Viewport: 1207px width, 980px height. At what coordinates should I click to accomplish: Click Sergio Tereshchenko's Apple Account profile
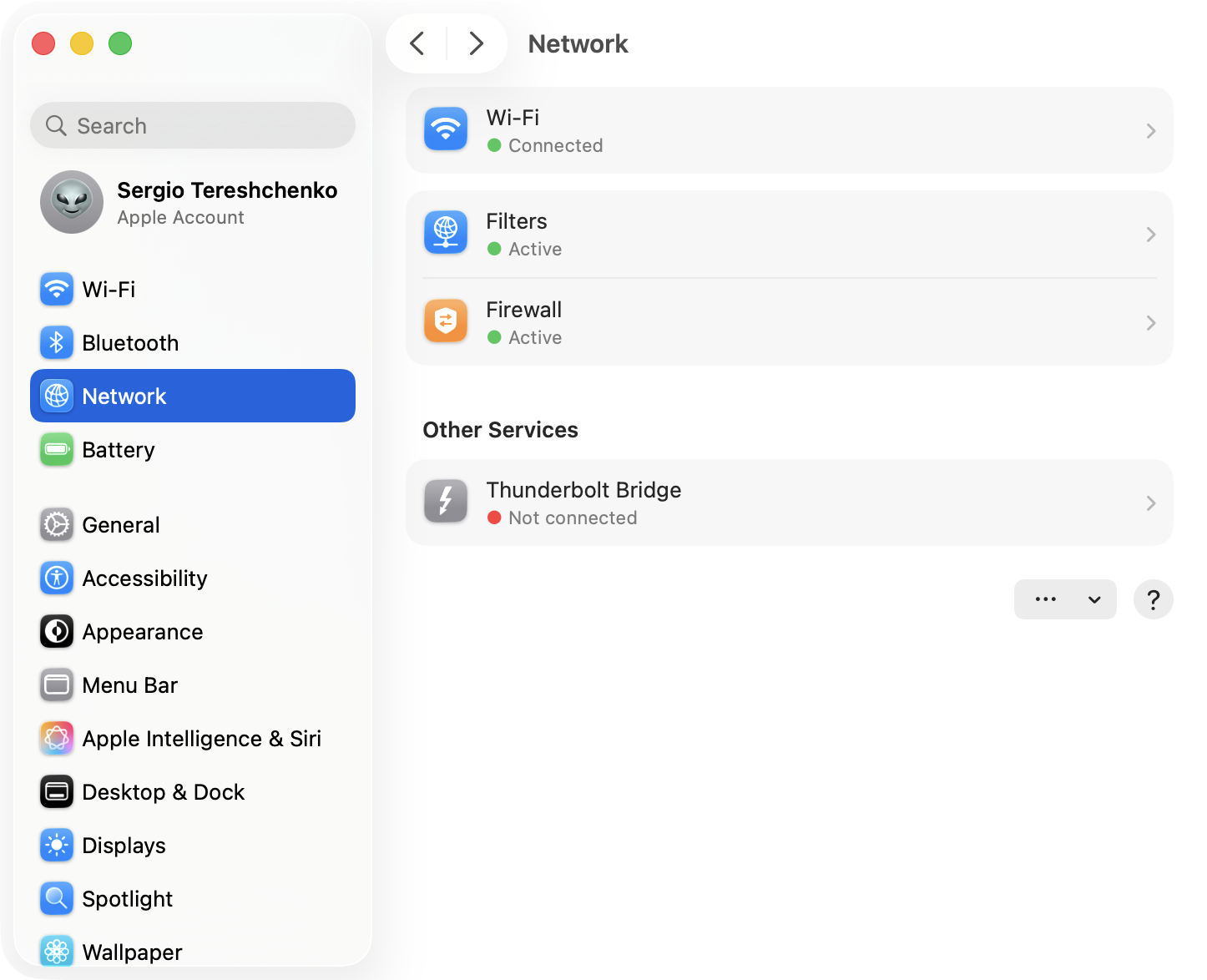point(192,202)
